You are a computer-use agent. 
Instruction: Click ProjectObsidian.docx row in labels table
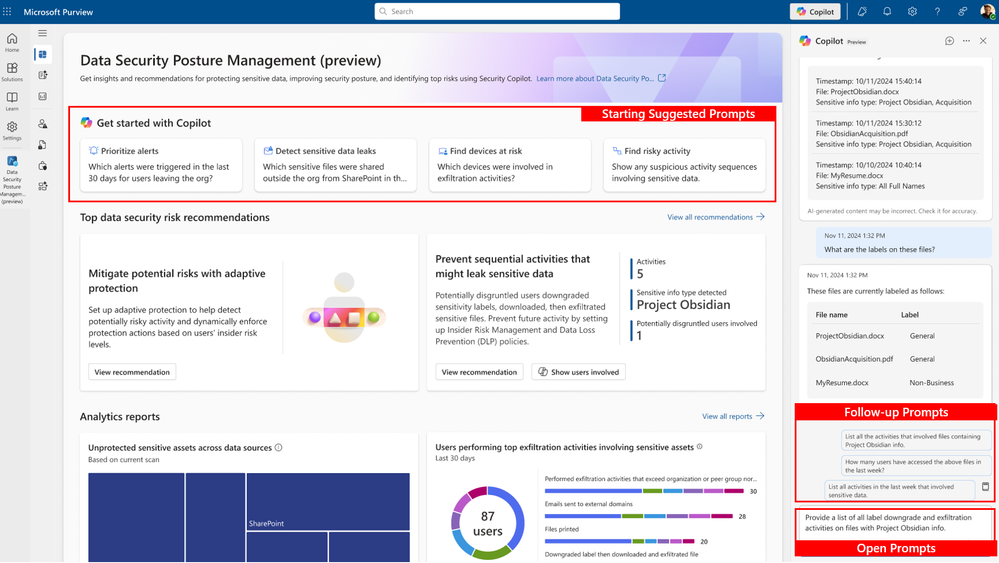click(895, 336)
